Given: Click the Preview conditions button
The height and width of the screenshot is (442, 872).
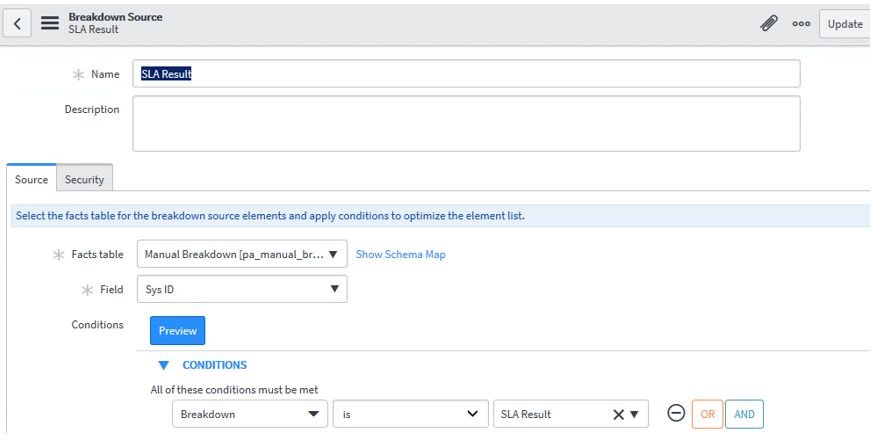Looking at the screenshot, I should click(177, 331).
